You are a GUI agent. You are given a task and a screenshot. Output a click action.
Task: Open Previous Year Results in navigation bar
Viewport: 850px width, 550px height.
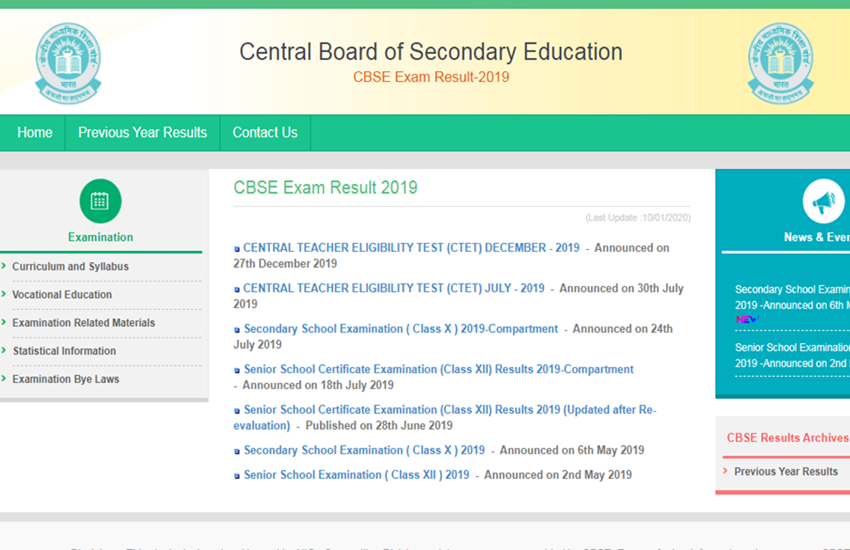coord(142,133)
